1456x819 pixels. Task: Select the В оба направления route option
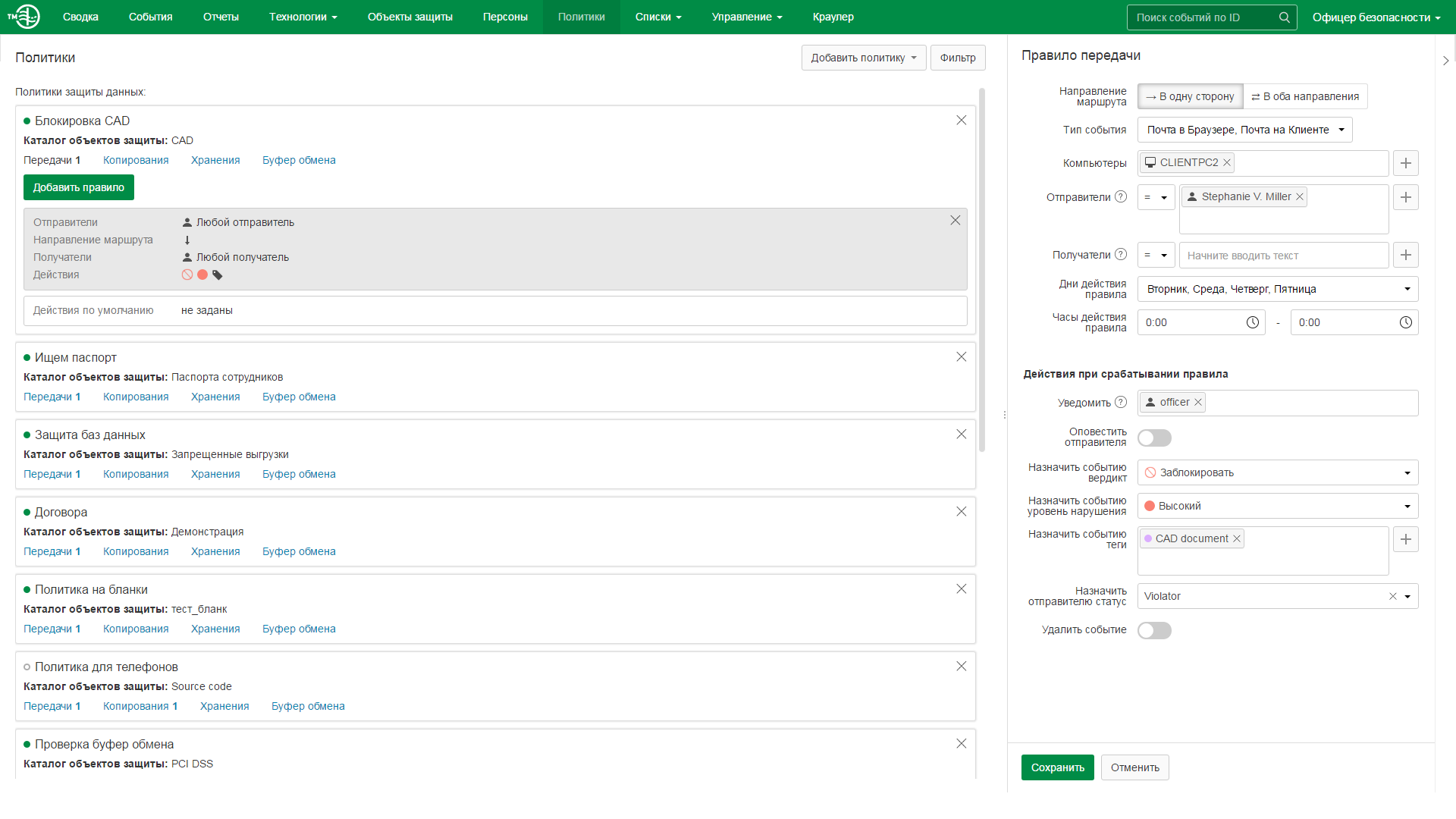pyautogui.click(x=1305, y=96)
